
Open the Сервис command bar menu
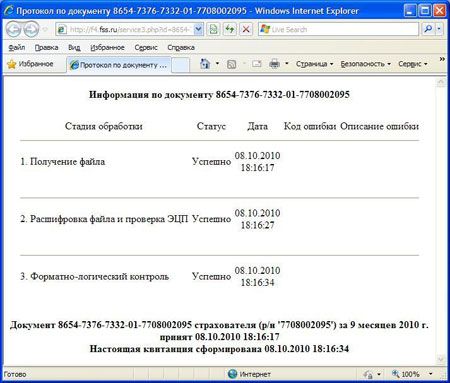pos(413,64)
